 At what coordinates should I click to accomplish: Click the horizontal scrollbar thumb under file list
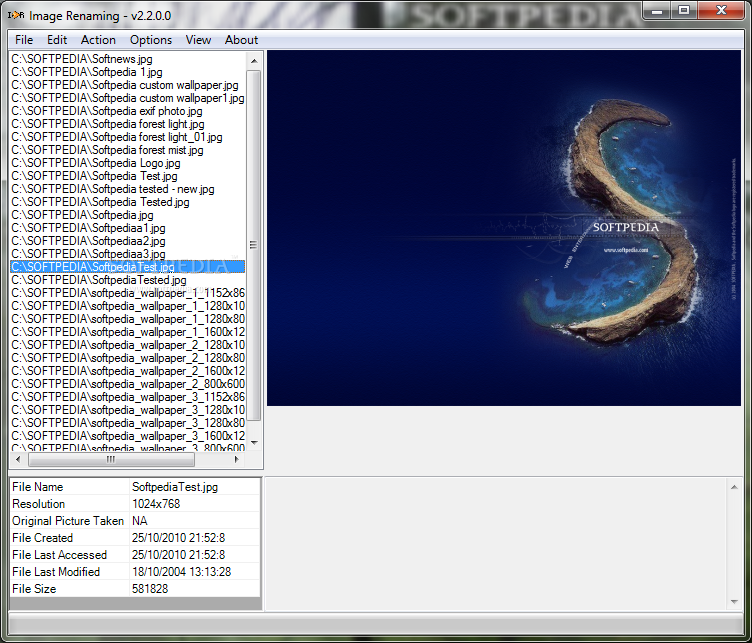click(x=111, y=459)
